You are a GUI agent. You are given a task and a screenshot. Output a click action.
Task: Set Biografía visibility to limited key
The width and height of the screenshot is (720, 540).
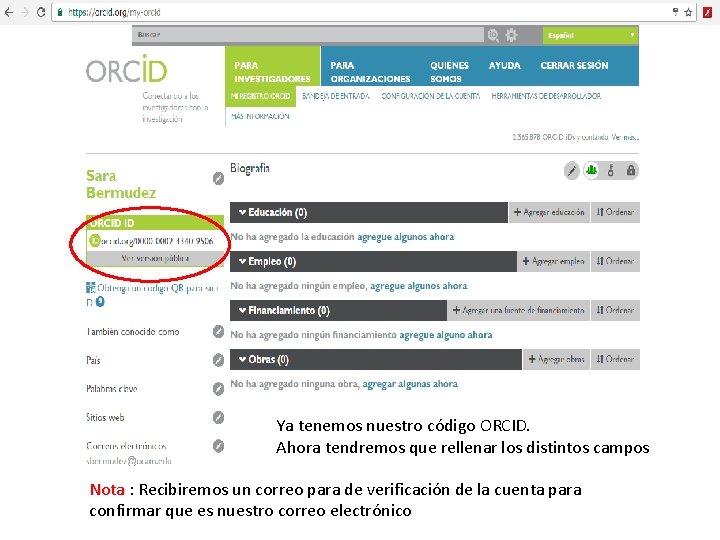[611, 170]
